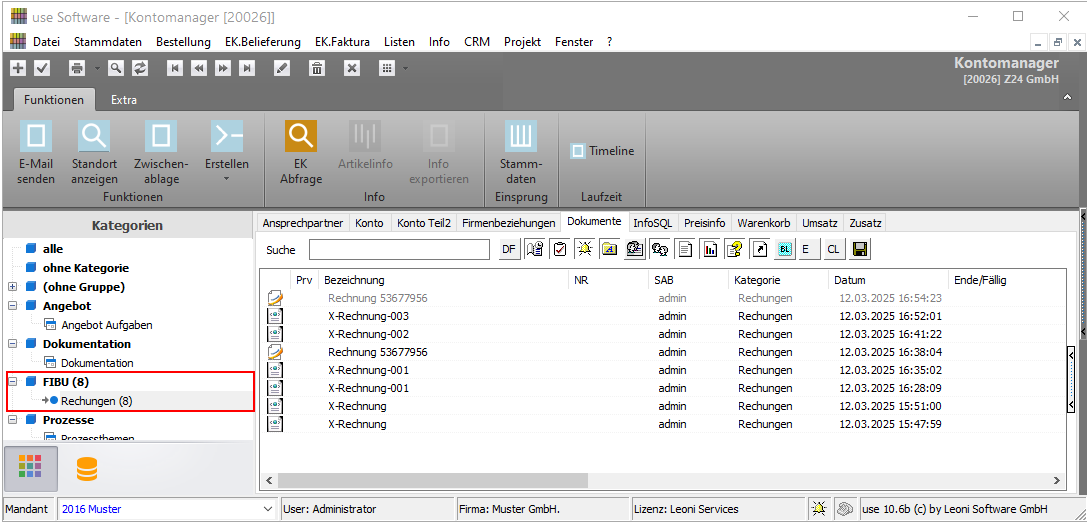
Task: Collapse the FIBU (8) tree node
Action: point(12,382)
